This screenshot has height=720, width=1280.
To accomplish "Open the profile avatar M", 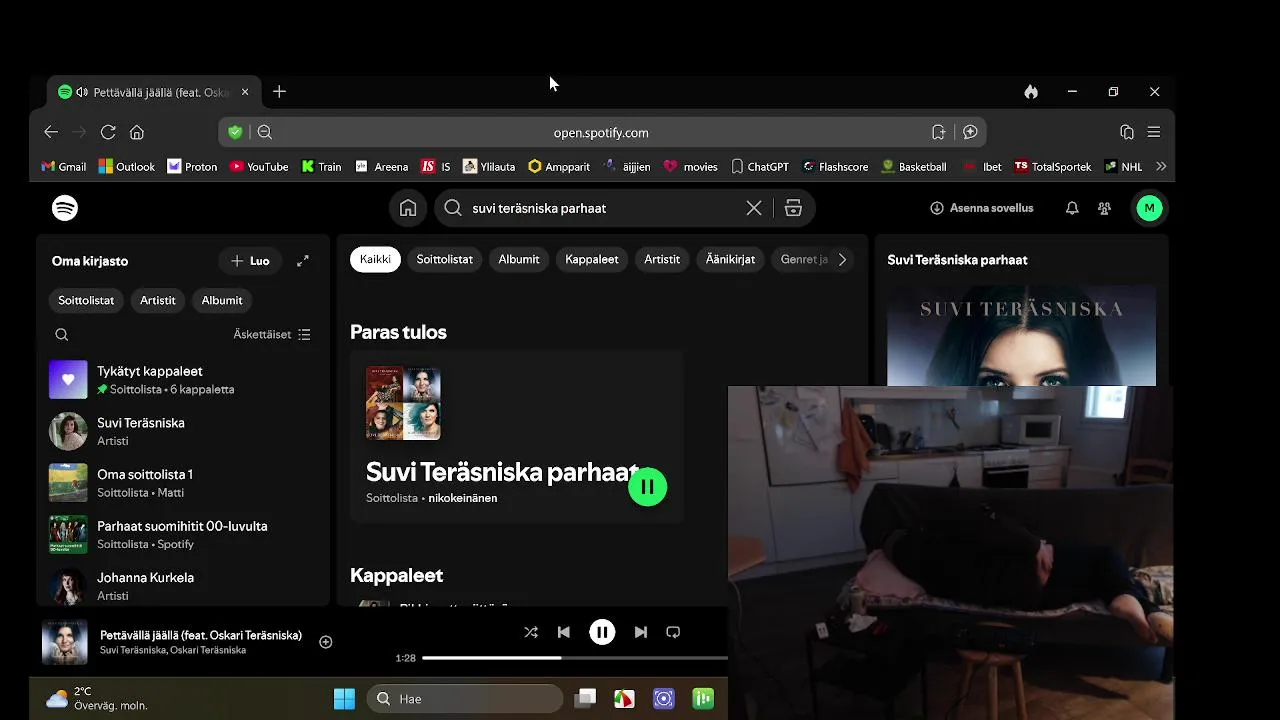I will [1149, 208].
